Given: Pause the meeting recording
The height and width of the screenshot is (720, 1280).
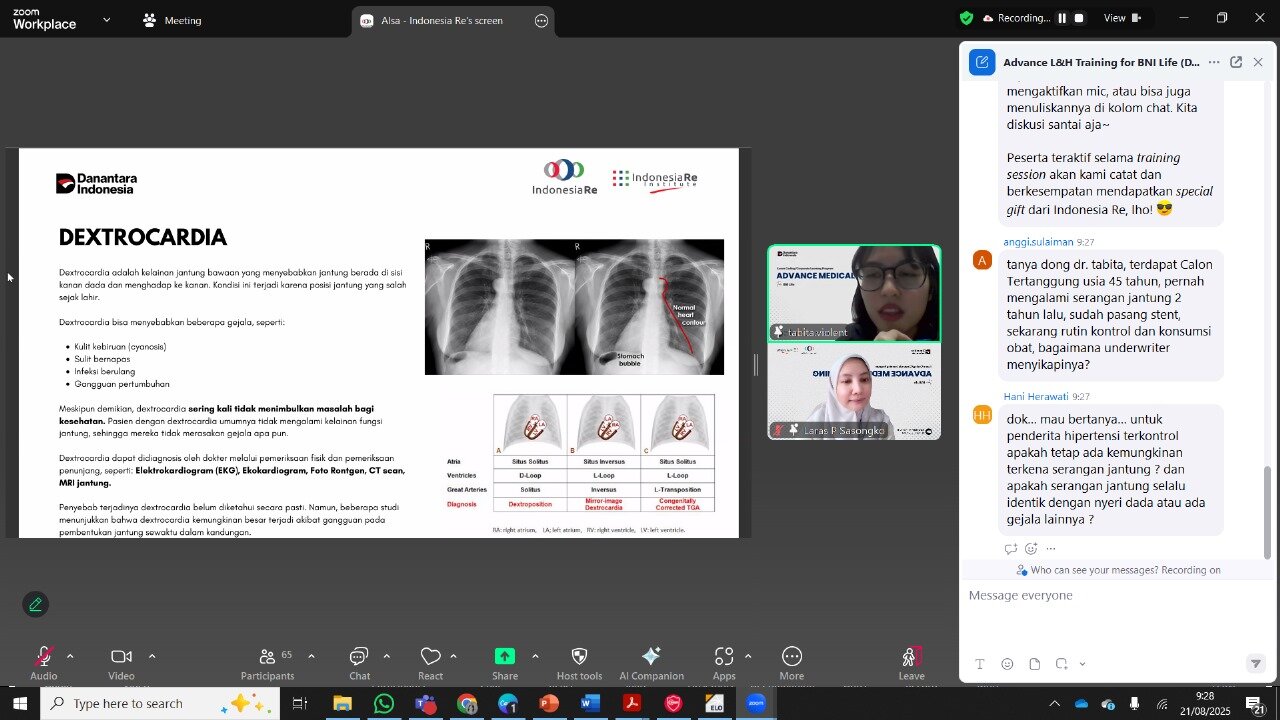Looking at the screenshot, I should coord(1062,18).
